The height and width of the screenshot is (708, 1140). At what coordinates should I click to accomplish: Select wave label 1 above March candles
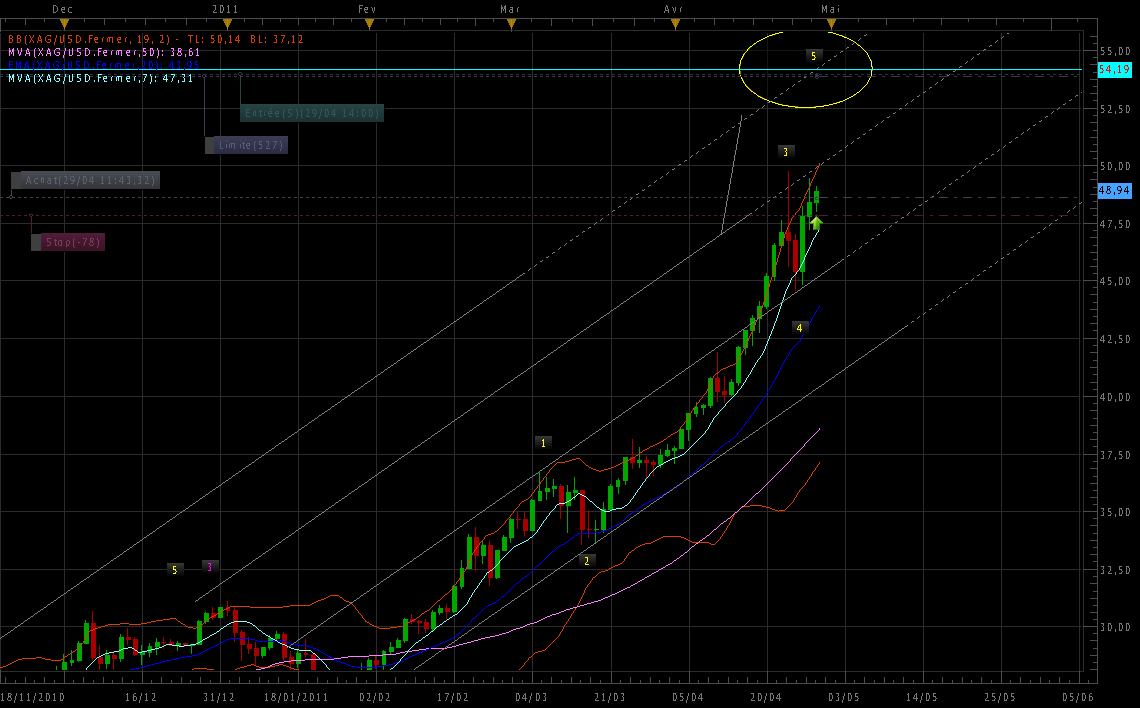pyautogui.click(x=543, y=442)
